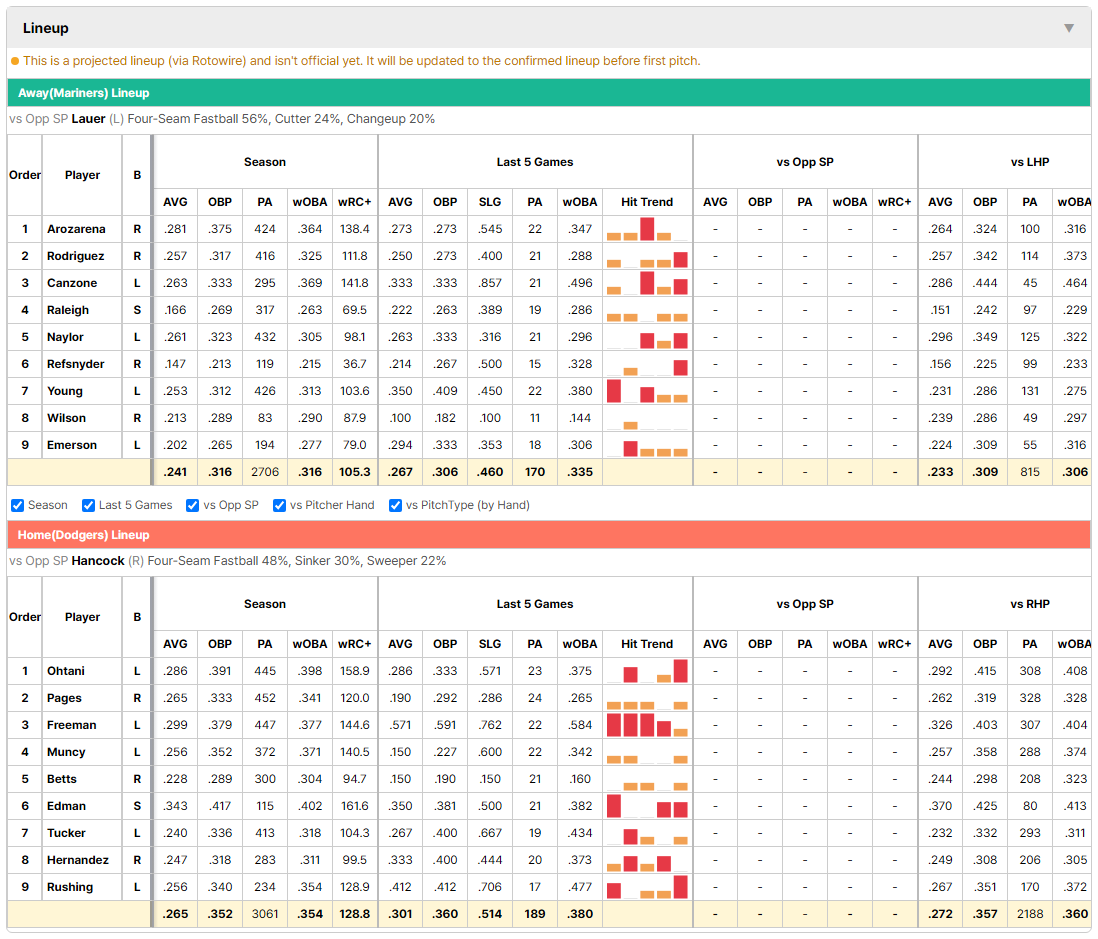1098x939 pixels.
Task: Toggle vs Pitcher Hand checkbox
Action: coord(279,506)
